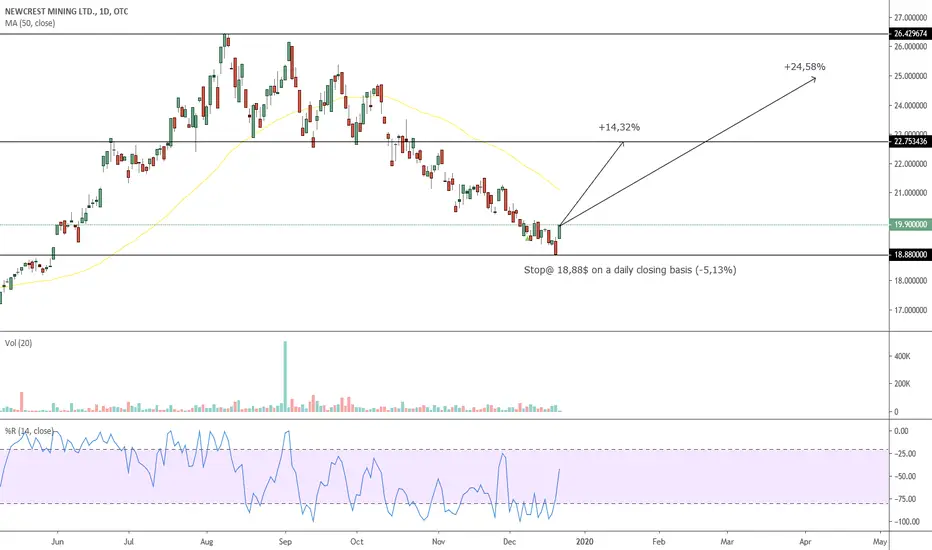Select the MA (50, close) indicator label
Image resolution: width=932 pixels, height=550 pixels.
[x=30, y=23]
